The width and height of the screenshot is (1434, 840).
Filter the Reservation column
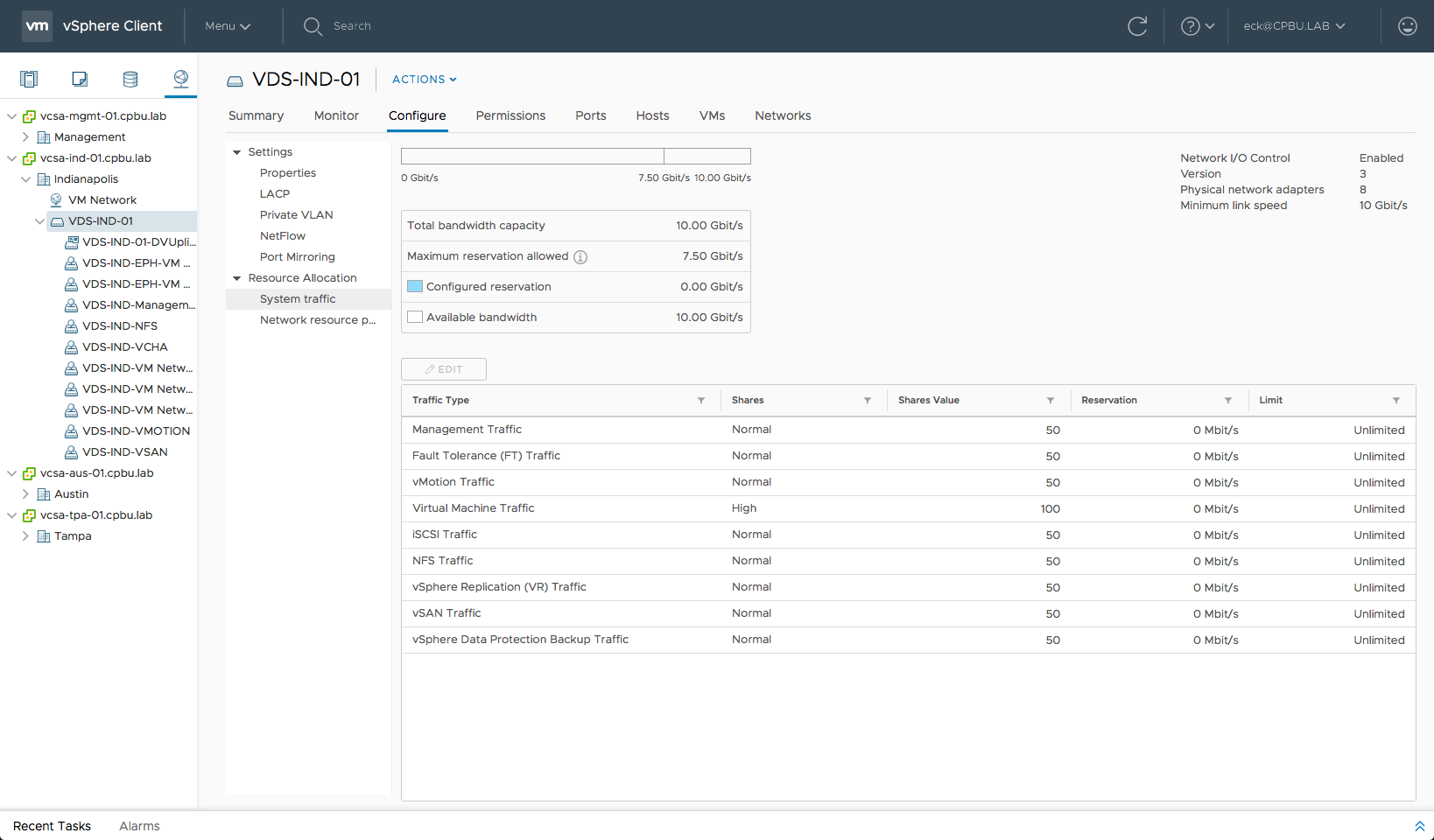[x=1228, y=401]
